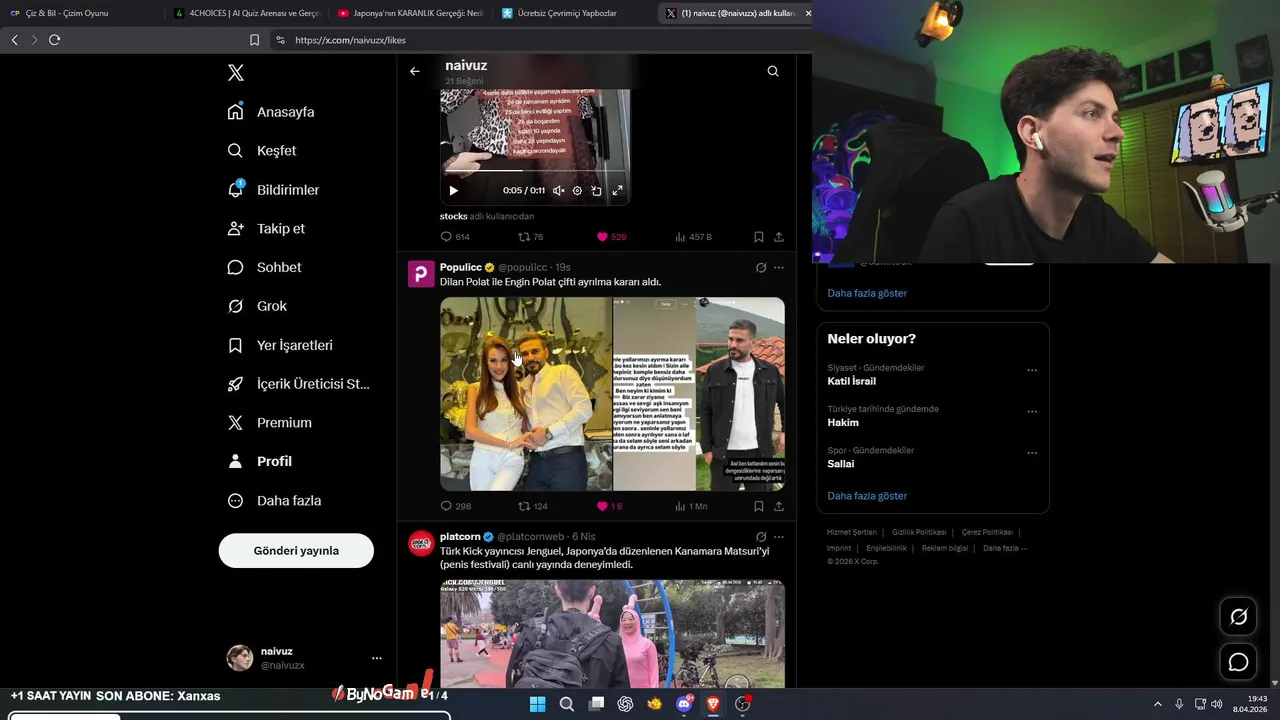Open the Dilan Polat couple photo

[x=526, y=394]
